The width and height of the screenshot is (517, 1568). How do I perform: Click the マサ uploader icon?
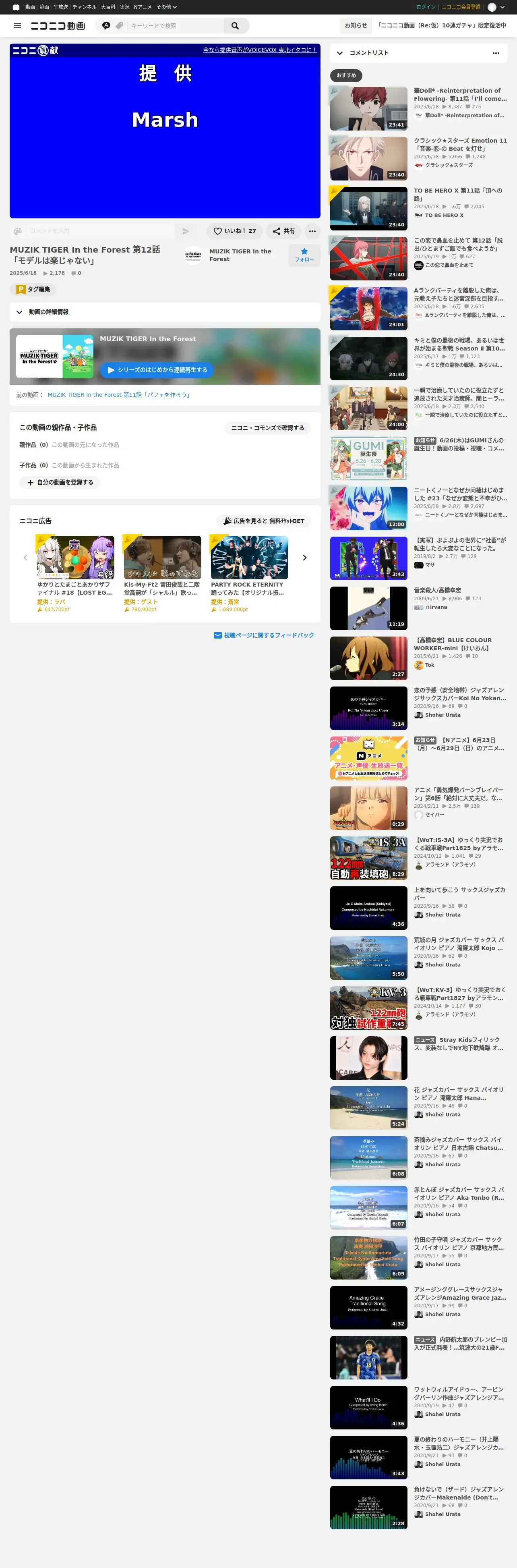[x=418, y=565]
